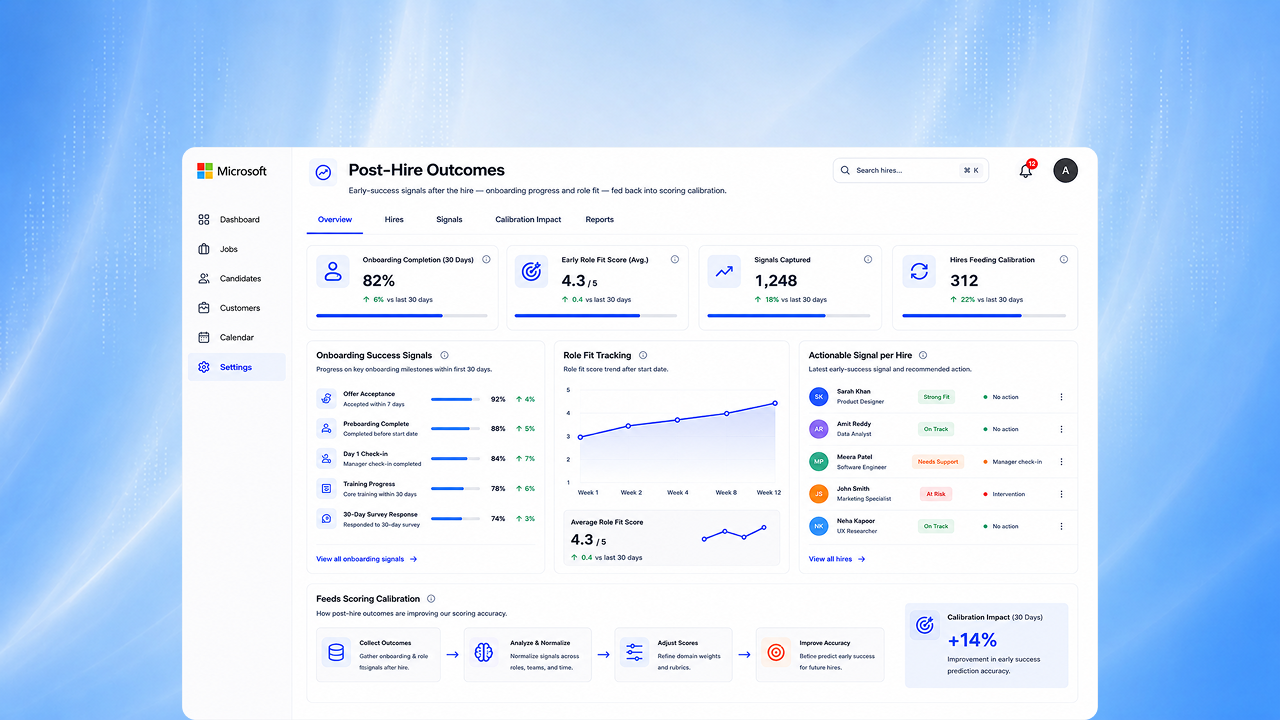Viewport: 1280px width, 720px height.
Task: Open the options menu for Neha Kapoor
Action: tap(1061, 526)
